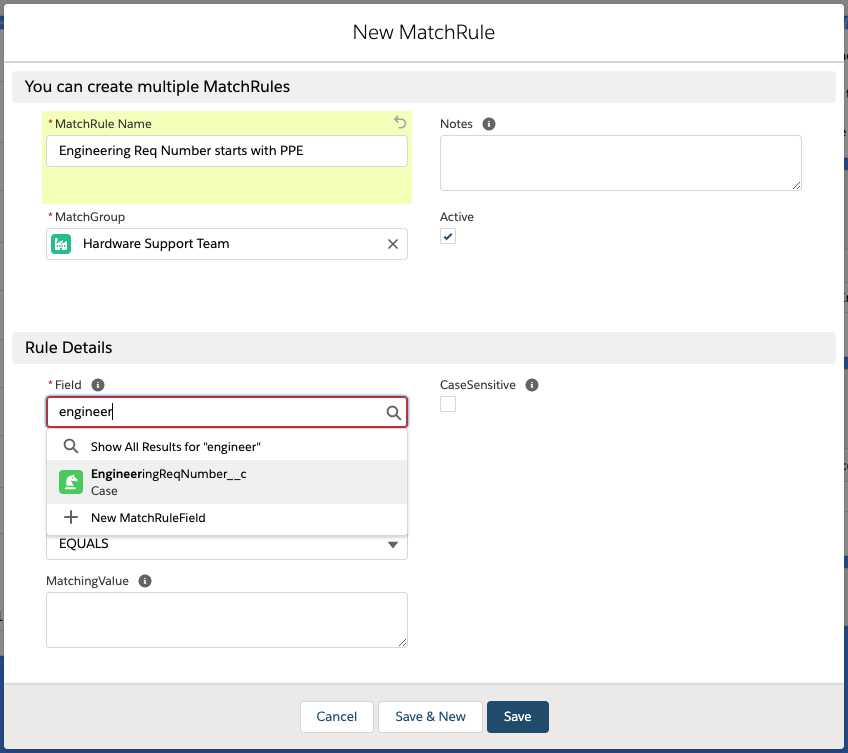Screen dimensions: 848x753
Task: Click "You can create multiple MatchRules" header
Action: [x=424, y=87]
